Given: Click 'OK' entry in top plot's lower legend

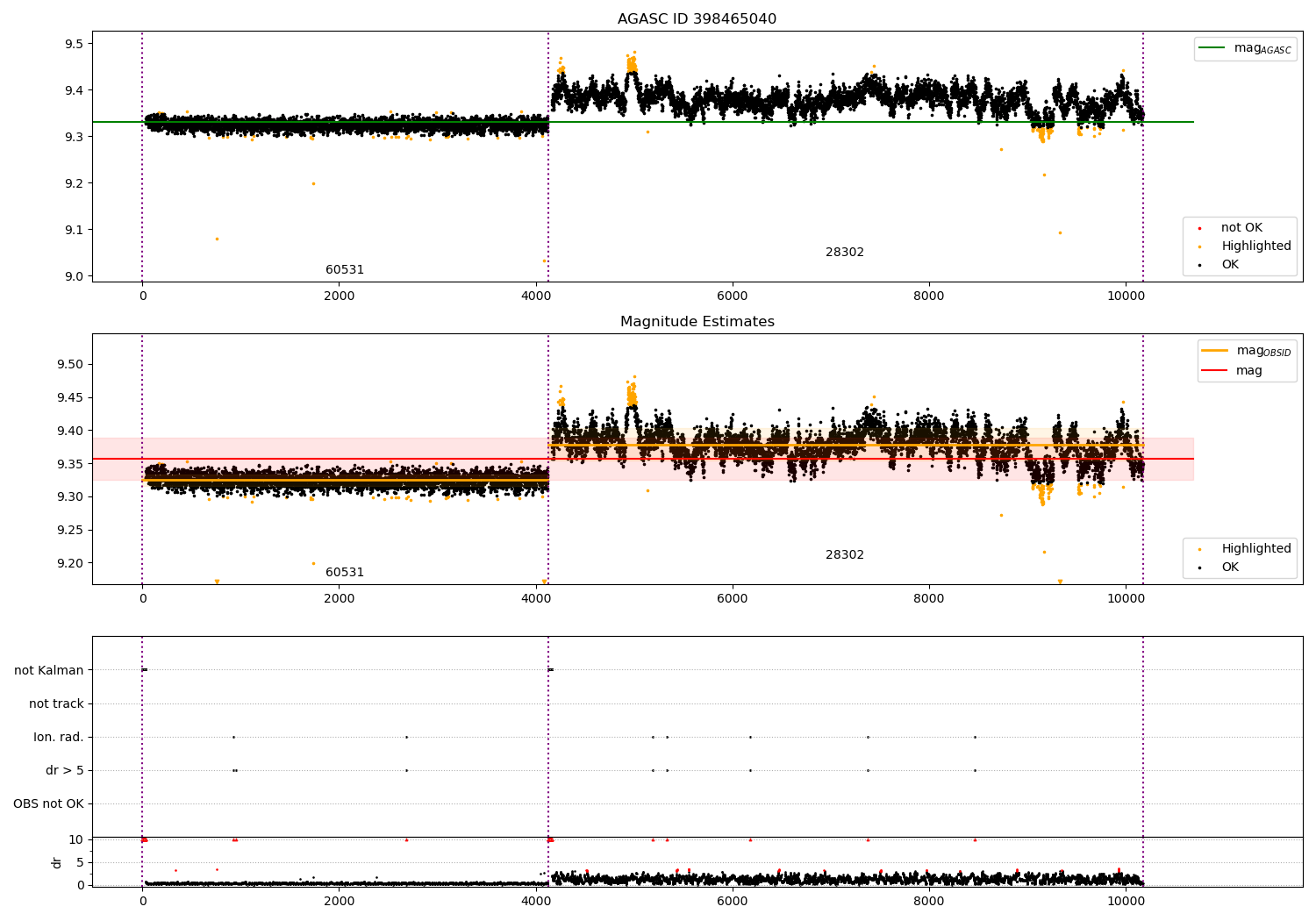Looking at the screenshot, I should coord(1230,265).
